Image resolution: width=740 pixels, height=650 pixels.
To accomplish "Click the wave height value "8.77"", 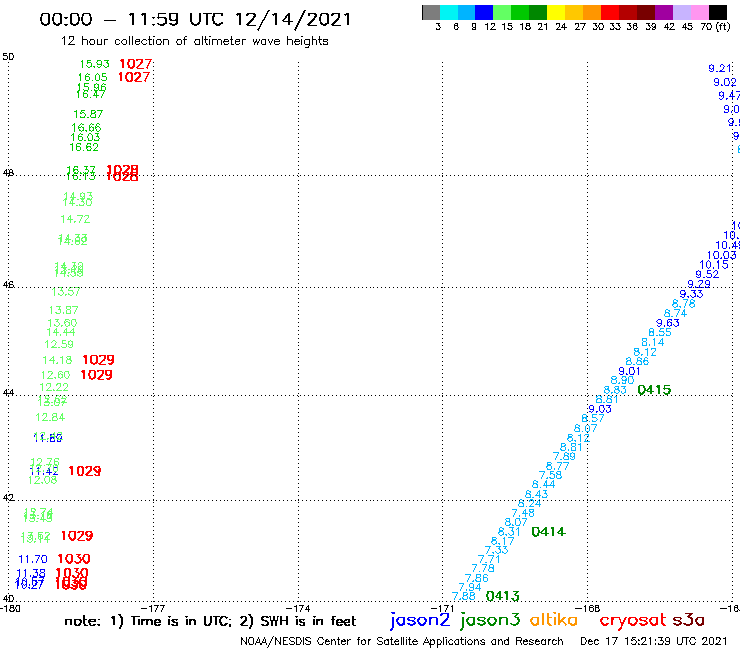I will coord(557,466).
